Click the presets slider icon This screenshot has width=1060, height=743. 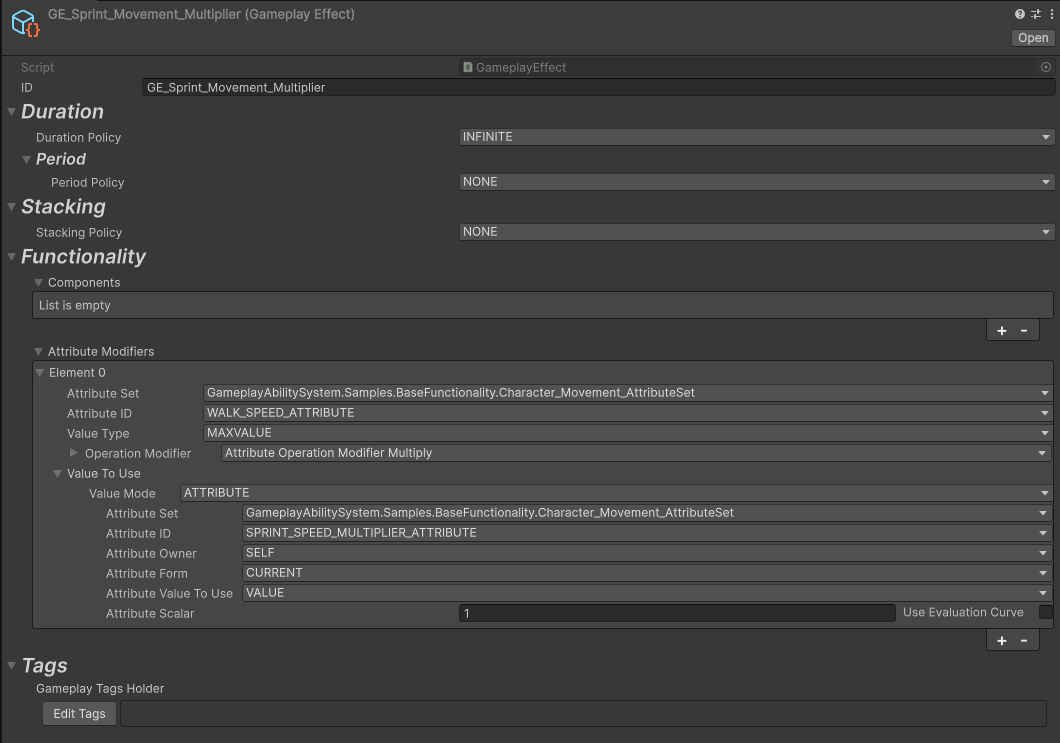click(1035, 14)
